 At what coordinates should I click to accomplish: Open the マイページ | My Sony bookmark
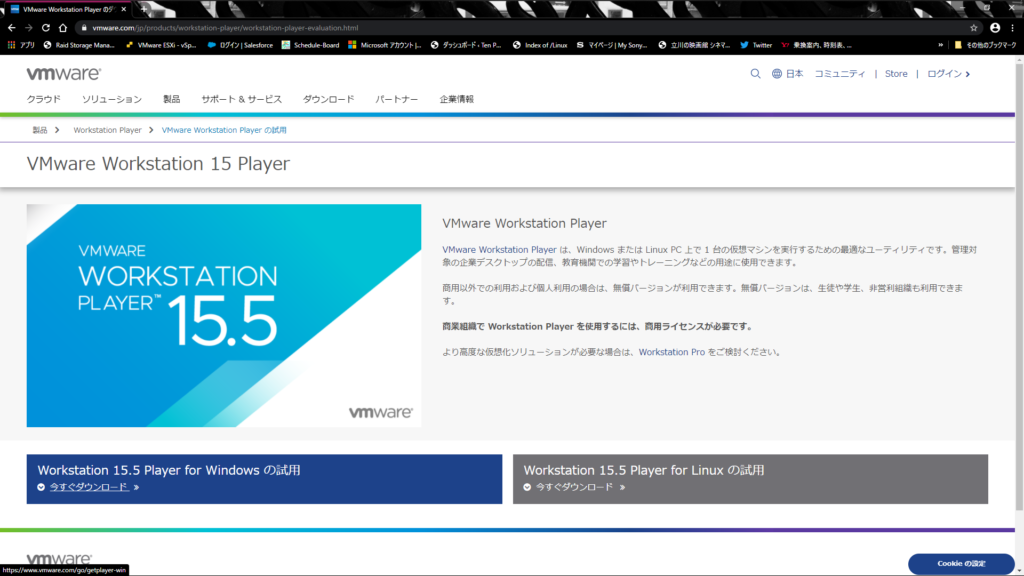click(612, 45)
